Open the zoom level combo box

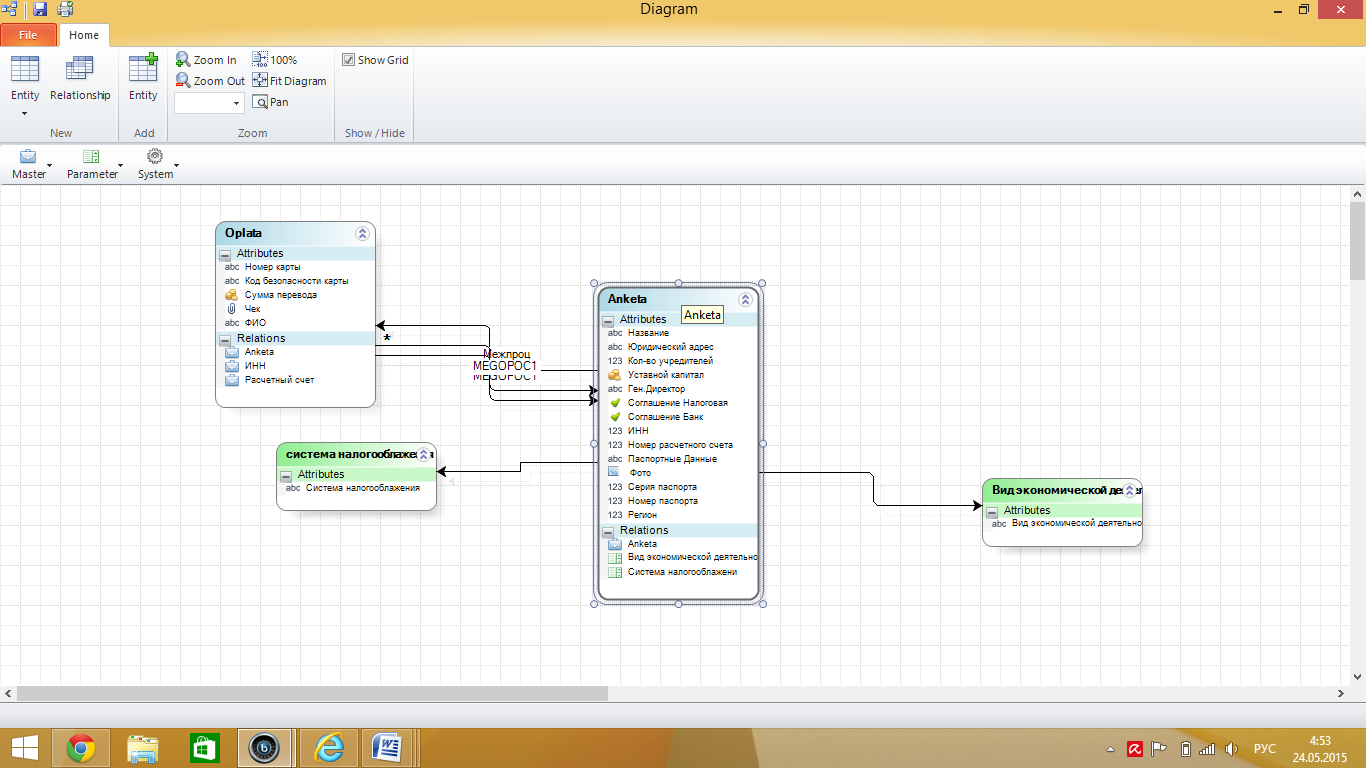click(209, 103)
